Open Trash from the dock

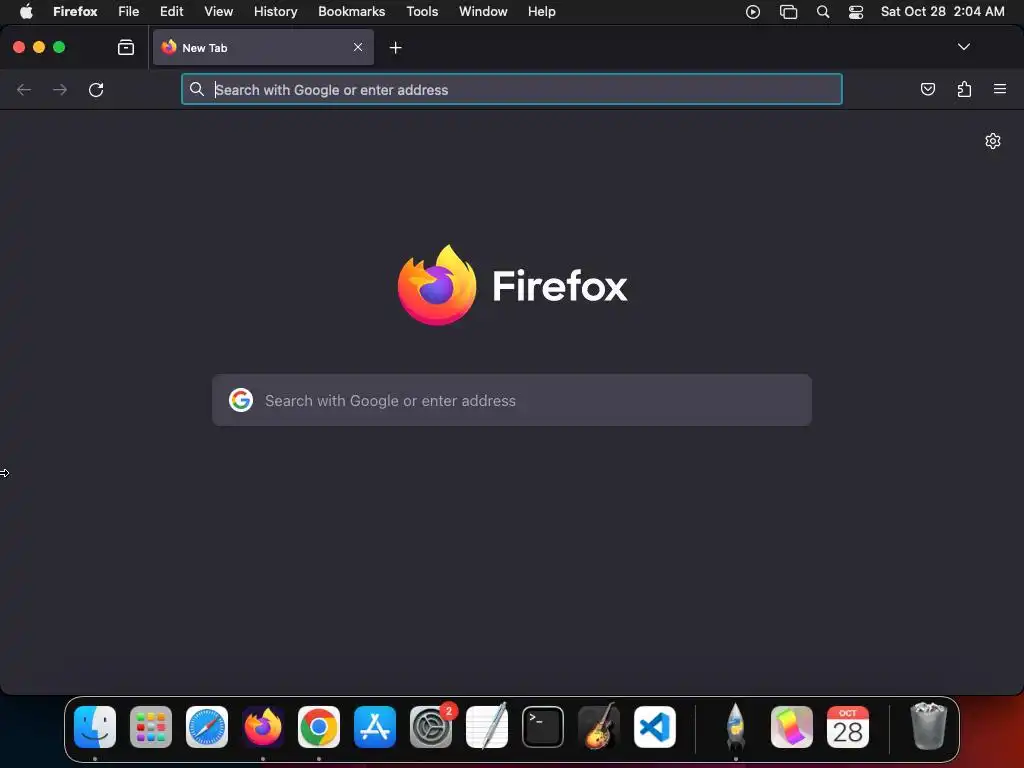[928, 727]
